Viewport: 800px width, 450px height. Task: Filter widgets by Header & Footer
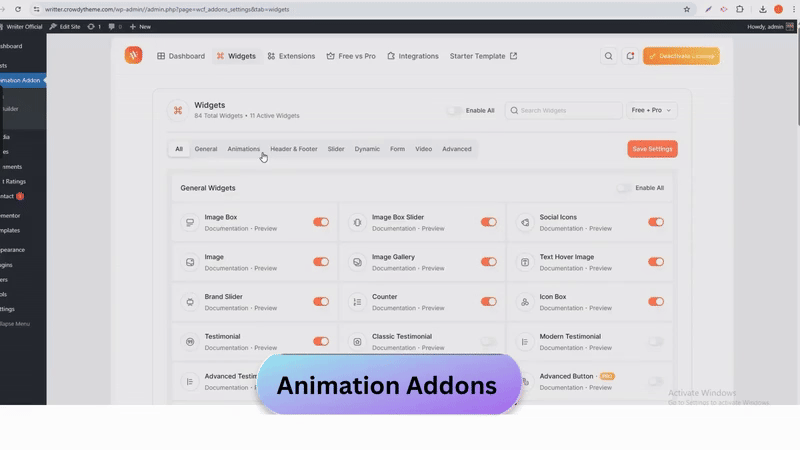tap(294, 149)
